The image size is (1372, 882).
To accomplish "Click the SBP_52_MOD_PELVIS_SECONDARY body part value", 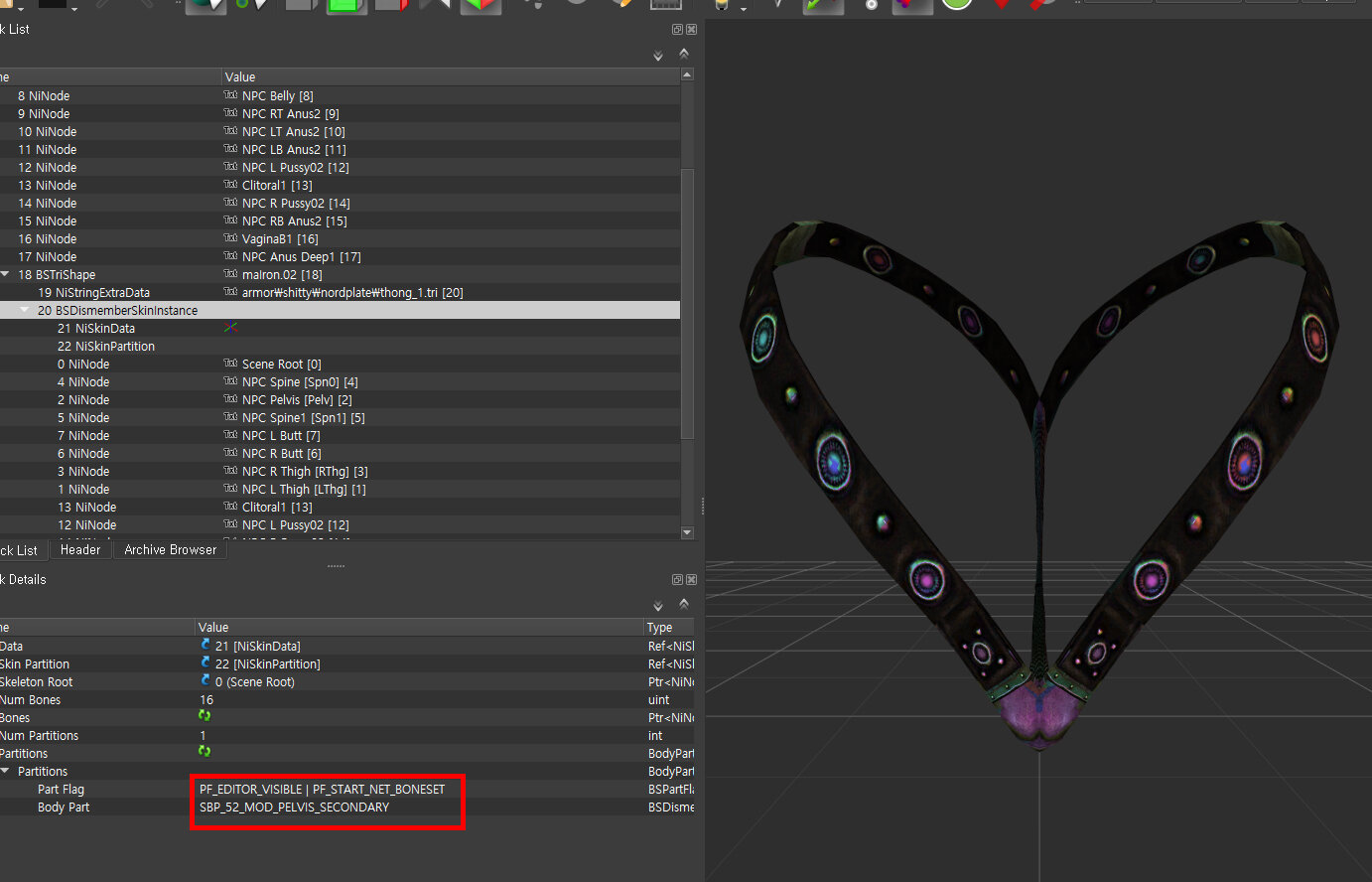I will tap(295, 808).
